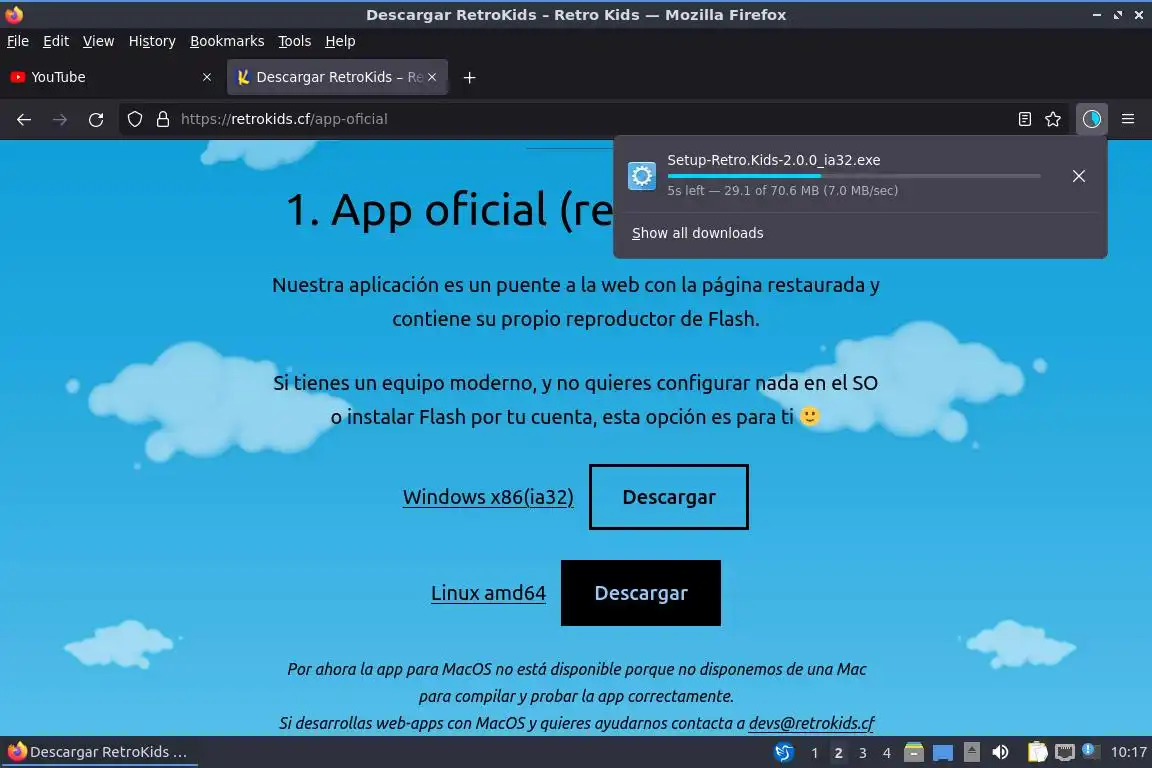Switch to workspace 3
This screenshot has height=768, width=1152.
click(863, 753)
